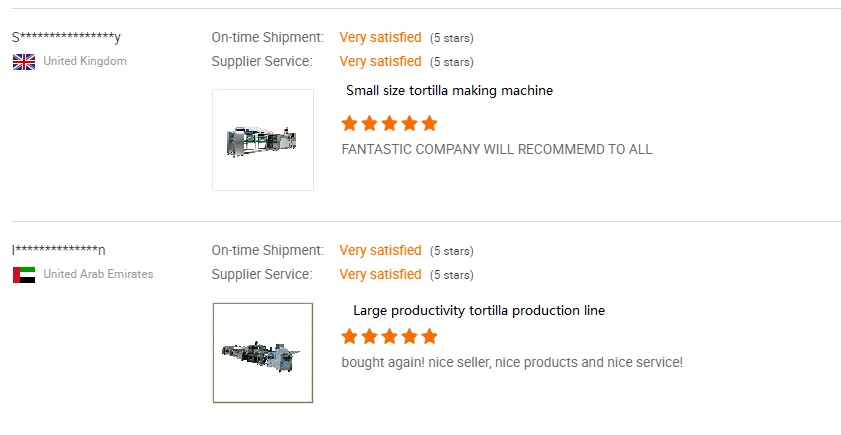The image size is (841, 435).
Task: Open the small tortilla machine thumbnail
Action: (263, 140)
